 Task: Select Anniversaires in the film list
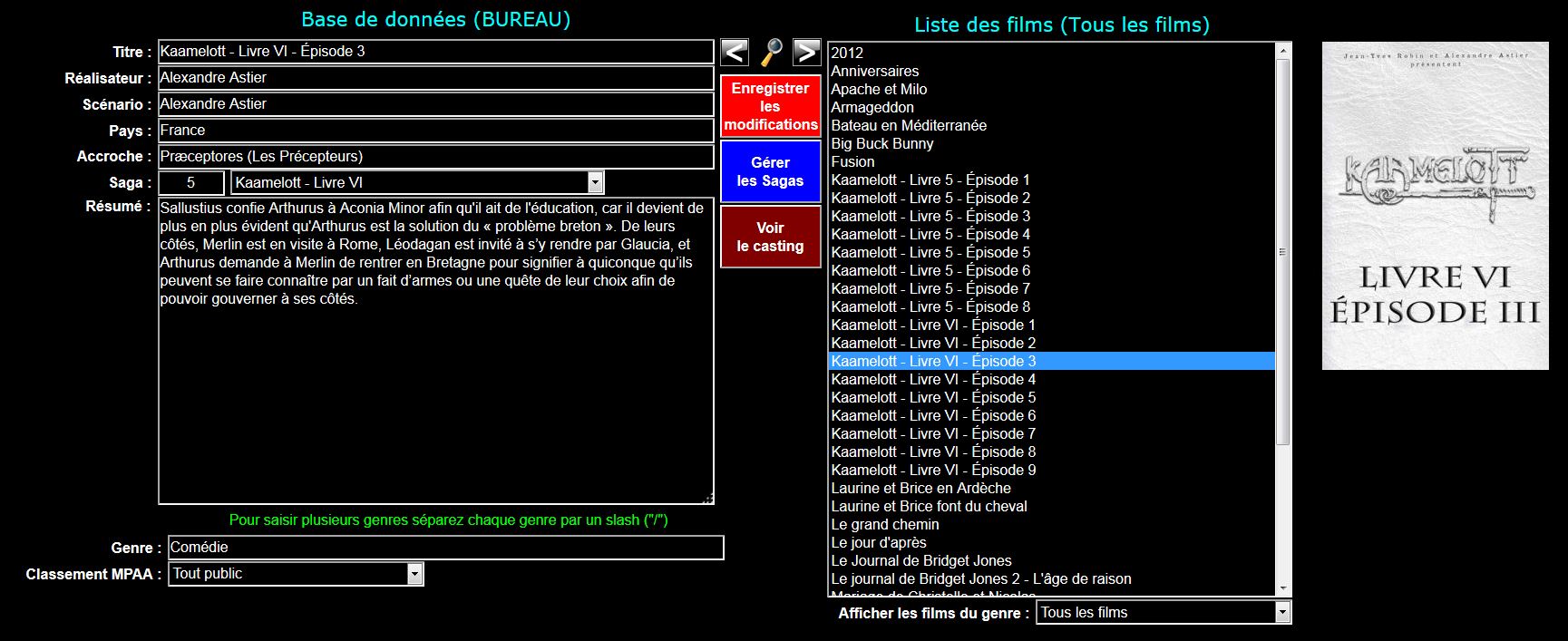pyautogui.click(x=1052, y=71)
